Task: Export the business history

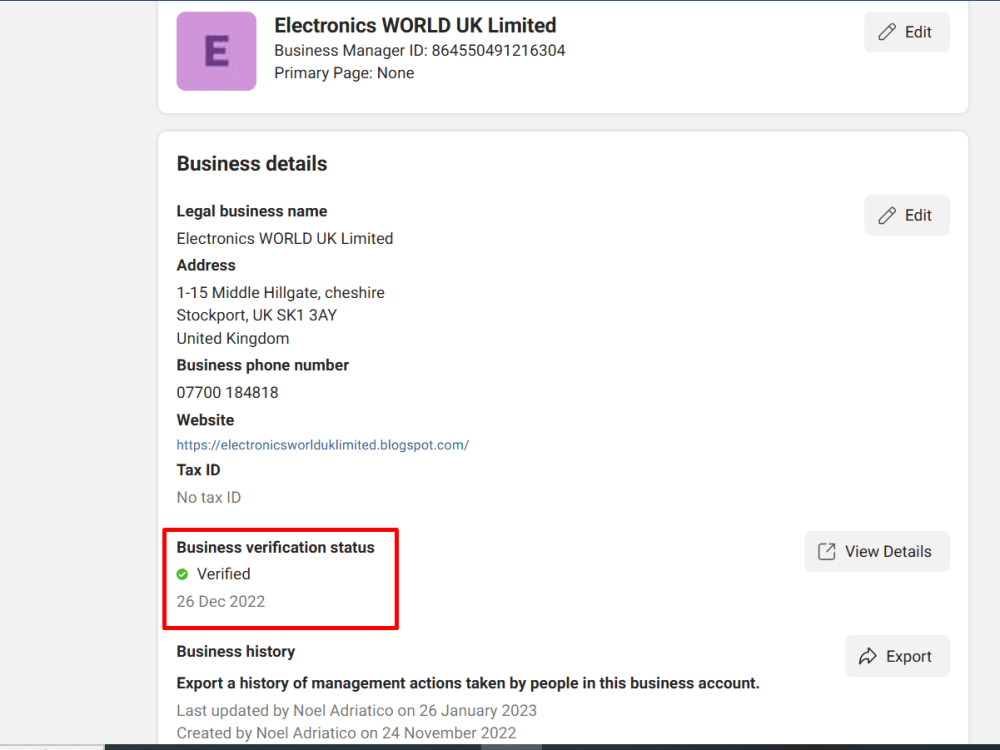Action: 897,656
